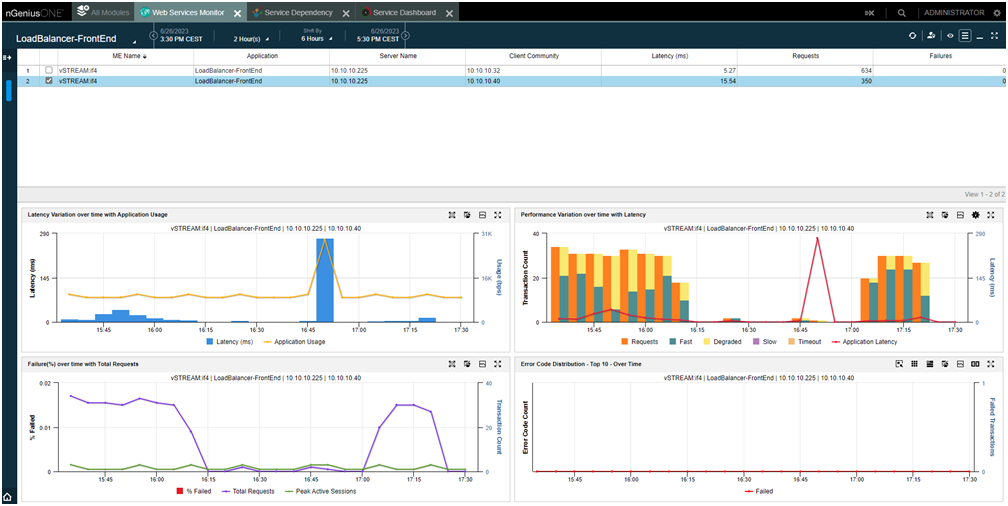Maximize the Failure(%) over time panel
The height and width of the screenshot is (506, 1008).
(498, 364)
